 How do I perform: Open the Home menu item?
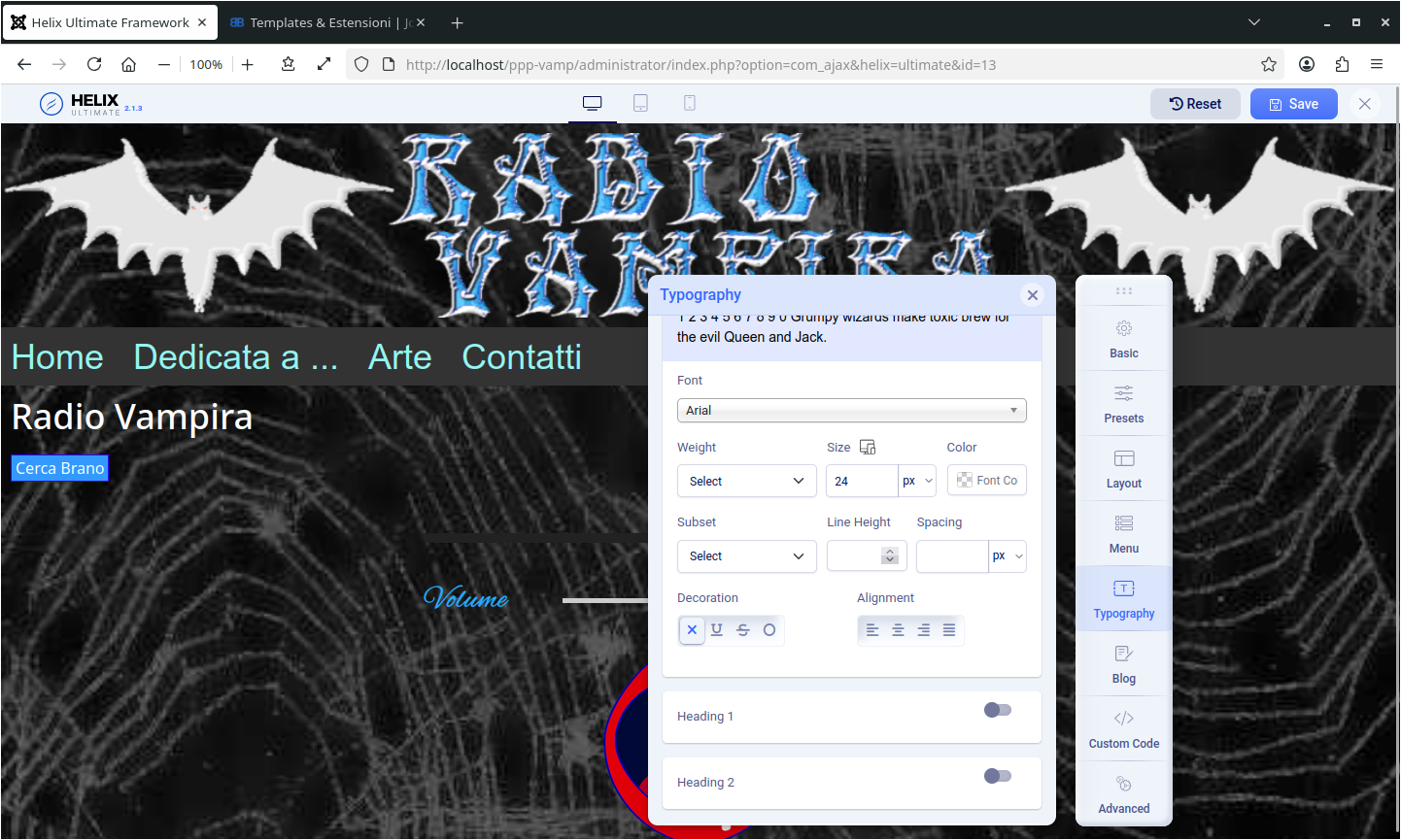[x=57, y=356]
